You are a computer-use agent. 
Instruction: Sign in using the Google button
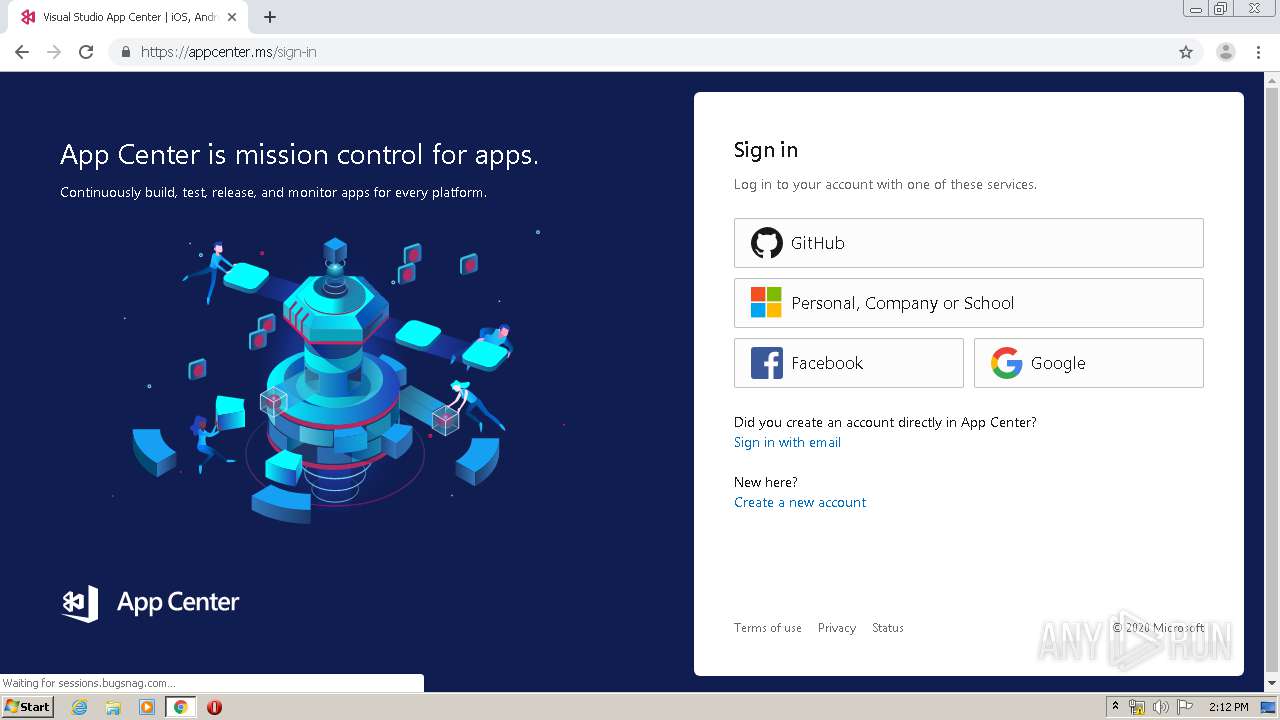[x=1088, y=363]
